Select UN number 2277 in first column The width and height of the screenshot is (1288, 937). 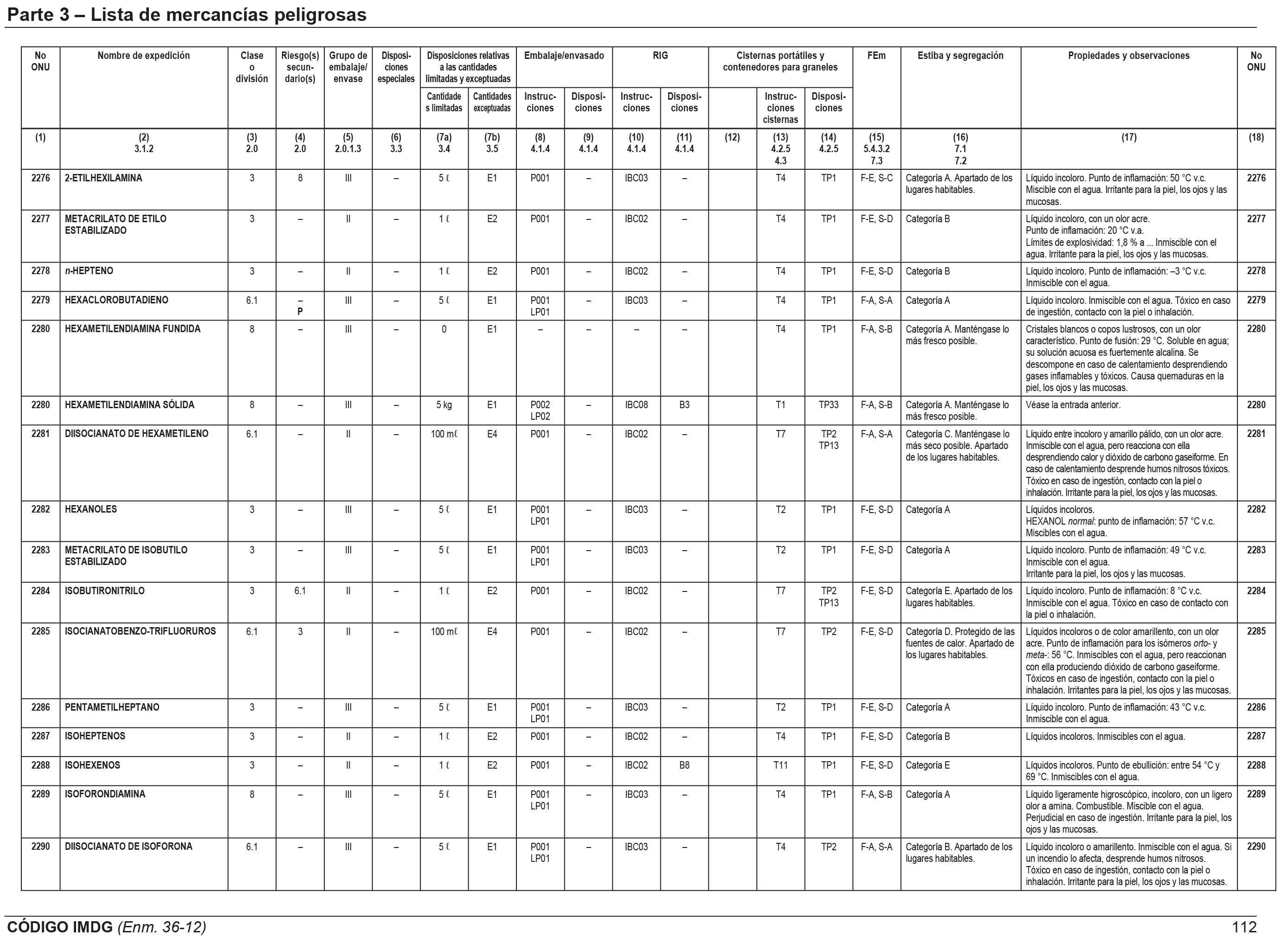(x=40, y=218)
